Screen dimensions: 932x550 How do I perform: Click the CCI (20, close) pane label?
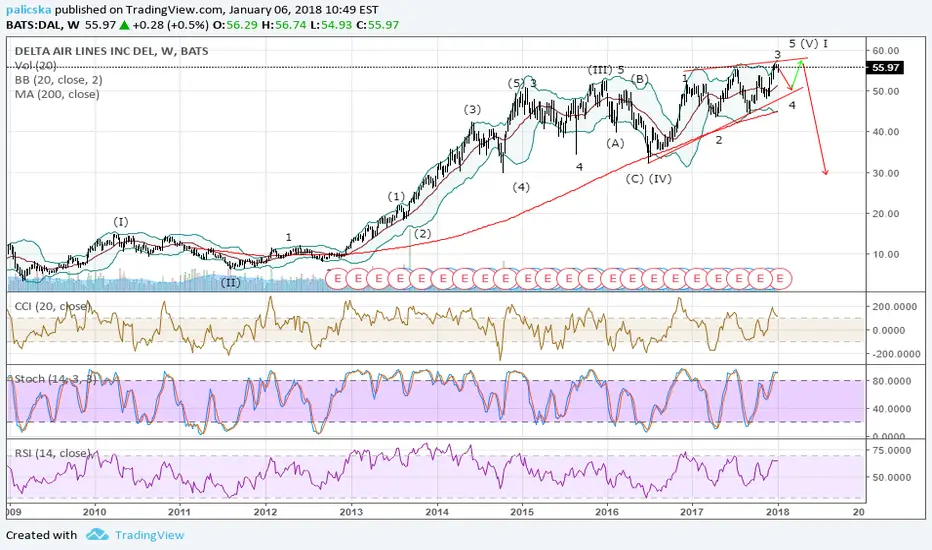coord(52,306)
